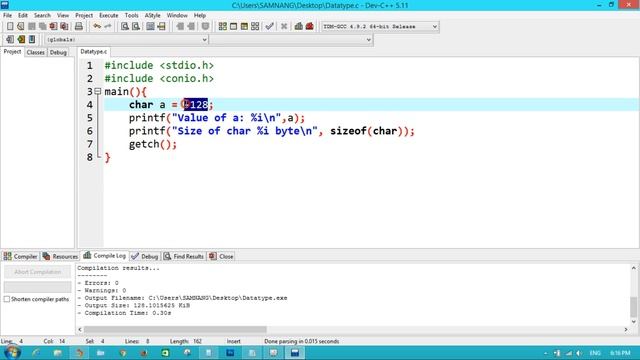Screen dimensions: 640x360
Task: Click the Print toolbar icon
Action: click(x=78, y=26)
